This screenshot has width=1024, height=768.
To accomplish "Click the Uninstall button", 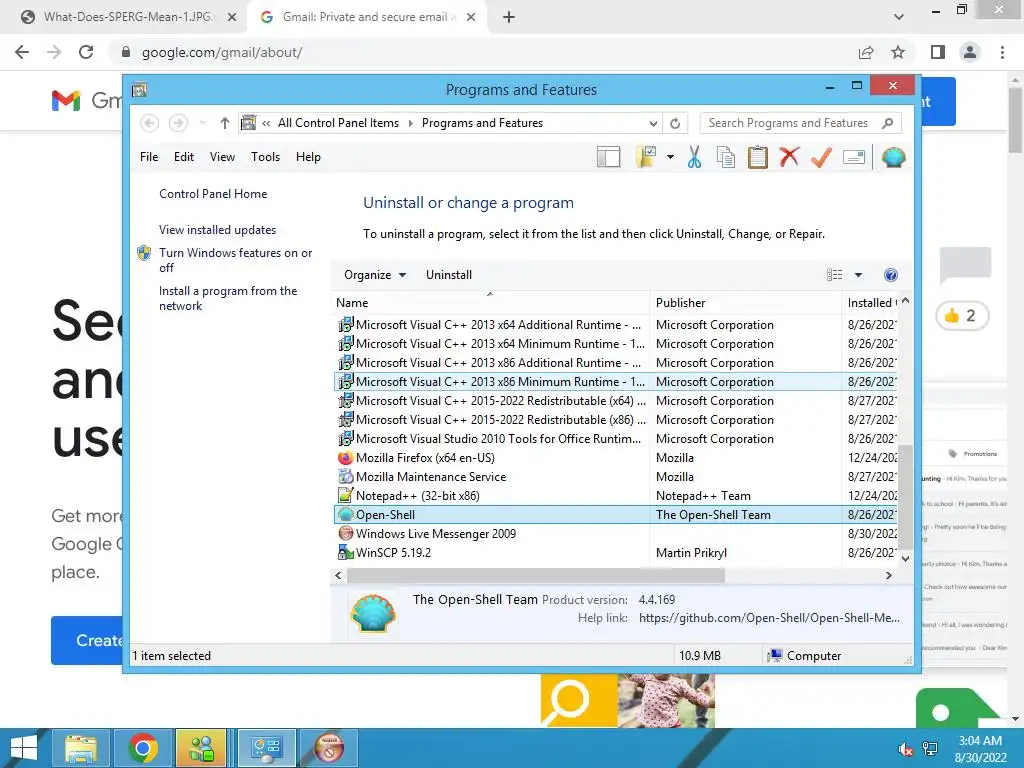I will coord(449,275).
